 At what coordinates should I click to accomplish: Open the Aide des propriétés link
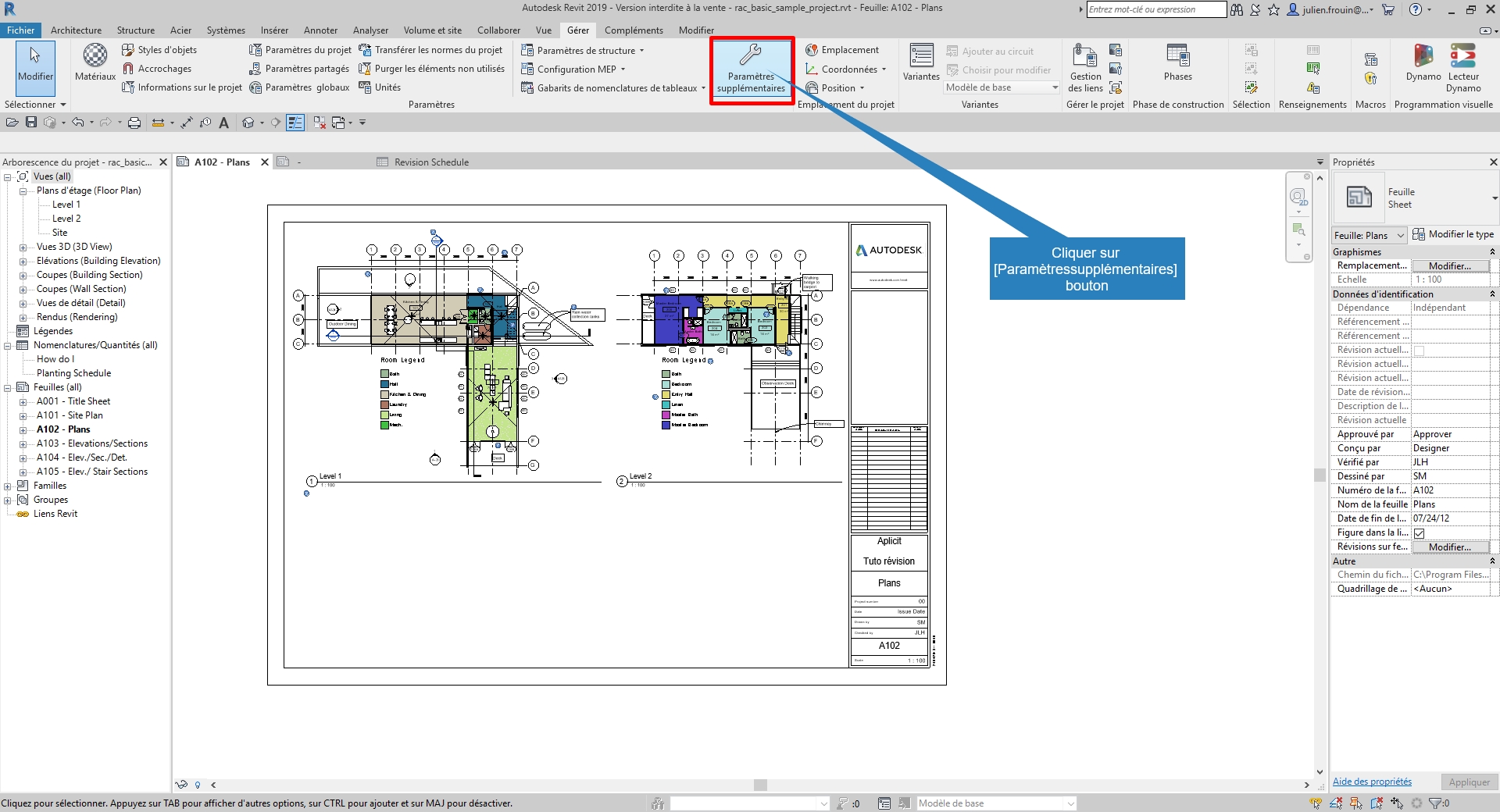1372,782
